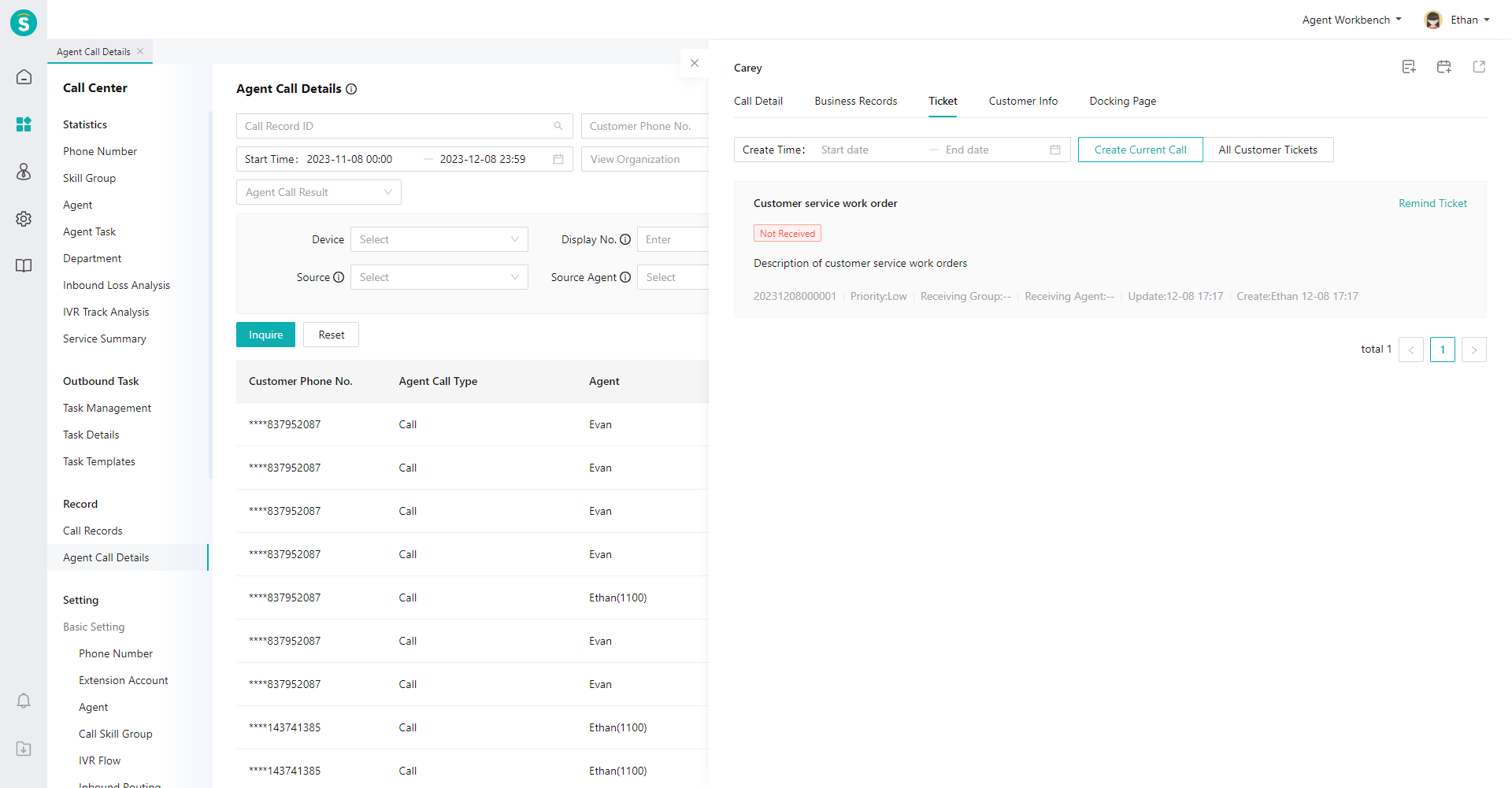
Task: Open the Device select dropdown
Action: click(x=439, y=239)
